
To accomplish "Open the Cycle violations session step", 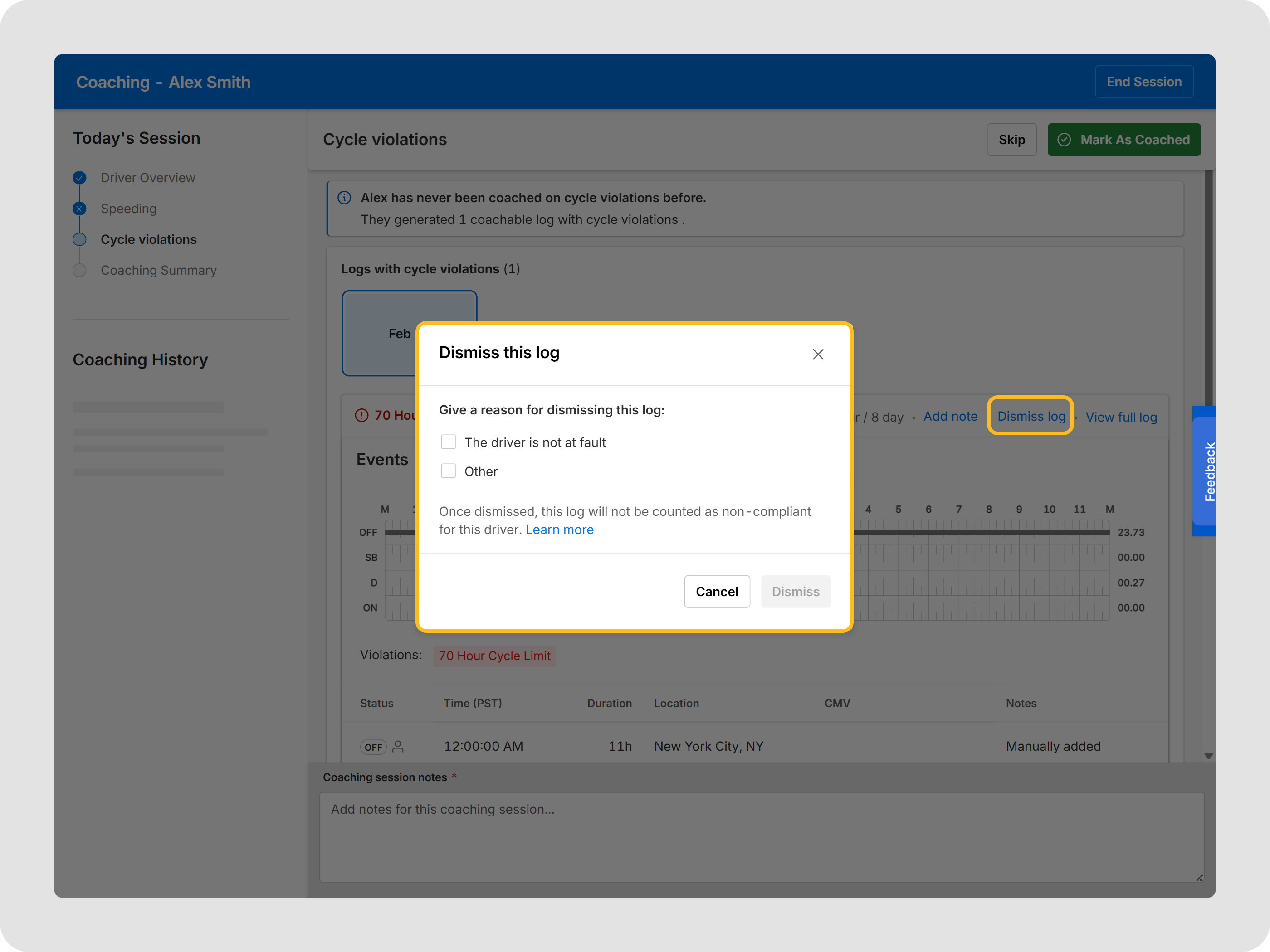I will [148, 239].
